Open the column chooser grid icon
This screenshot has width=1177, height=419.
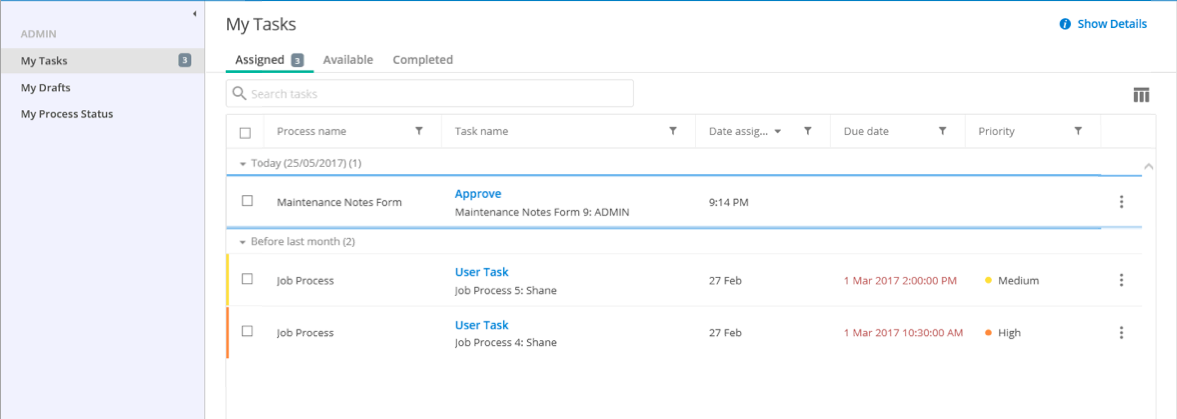1141,95
